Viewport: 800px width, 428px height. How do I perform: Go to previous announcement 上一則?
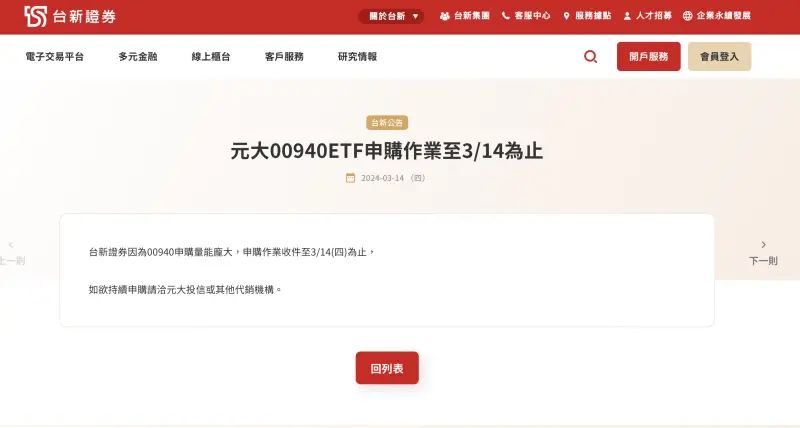(12, 253)
